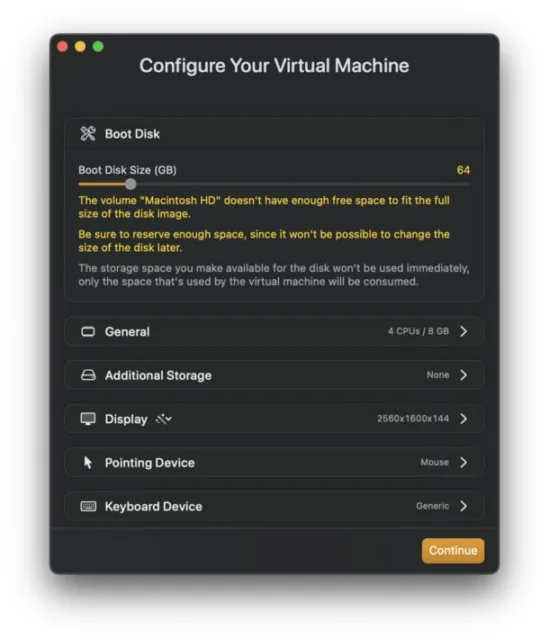Viewport: 549px width, 640px height.
Task: Click the sparkle icon next to Display
Action: pos(163,419)
